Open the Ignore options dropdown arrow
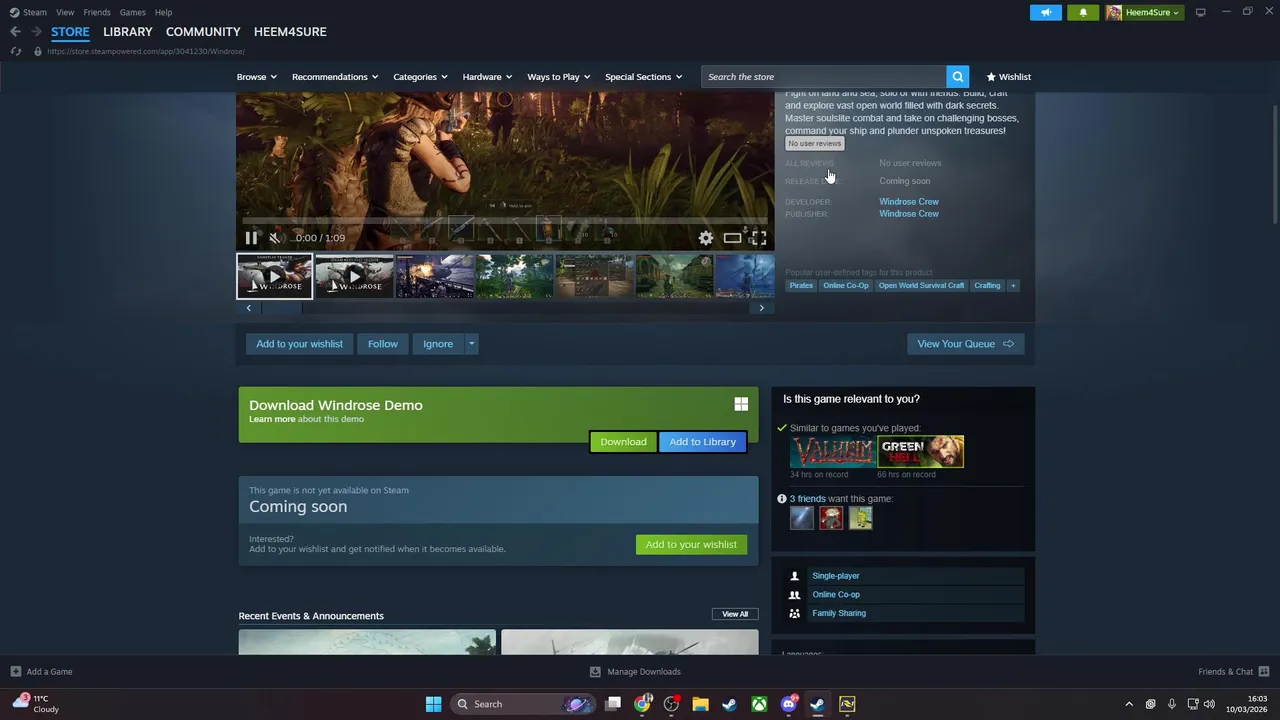 (471, 344)
